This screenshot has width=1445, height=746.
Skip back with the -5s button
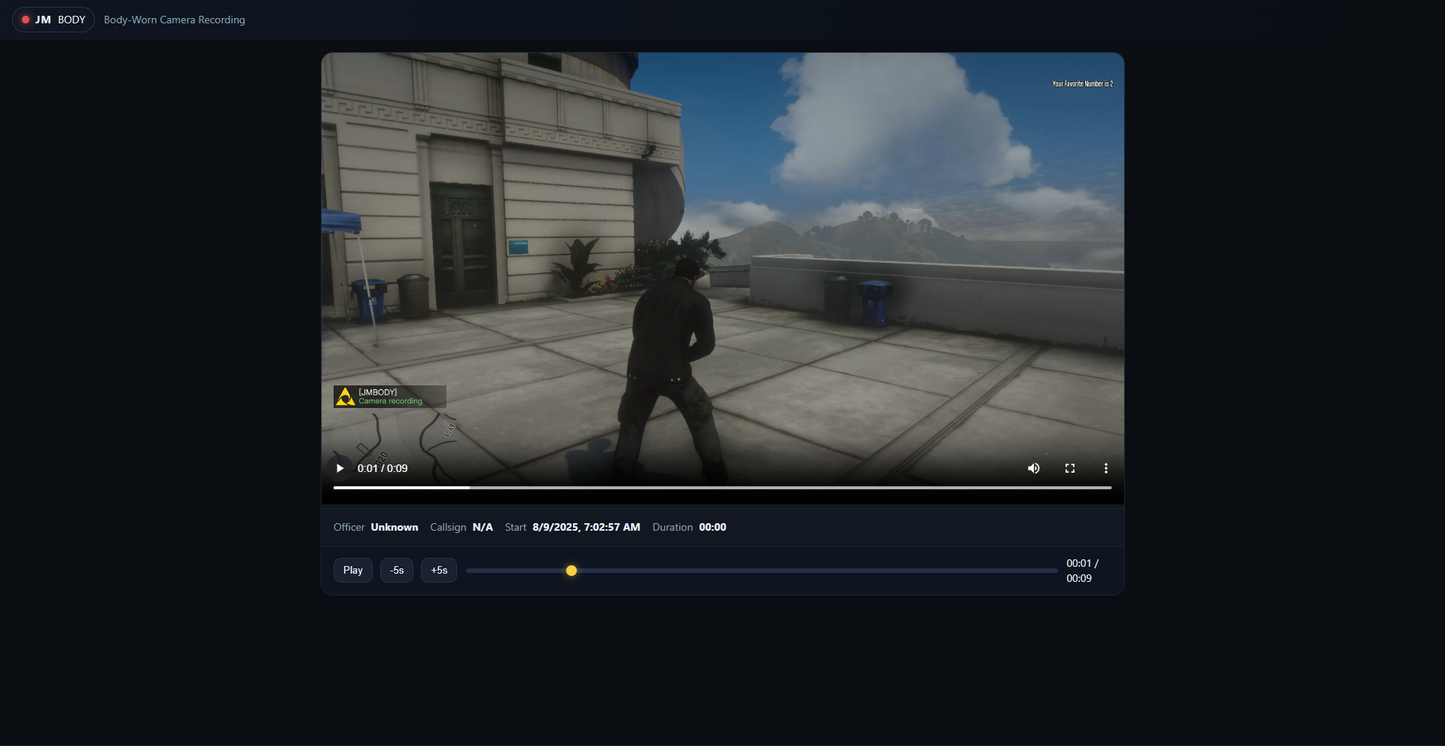pos(397,570)
